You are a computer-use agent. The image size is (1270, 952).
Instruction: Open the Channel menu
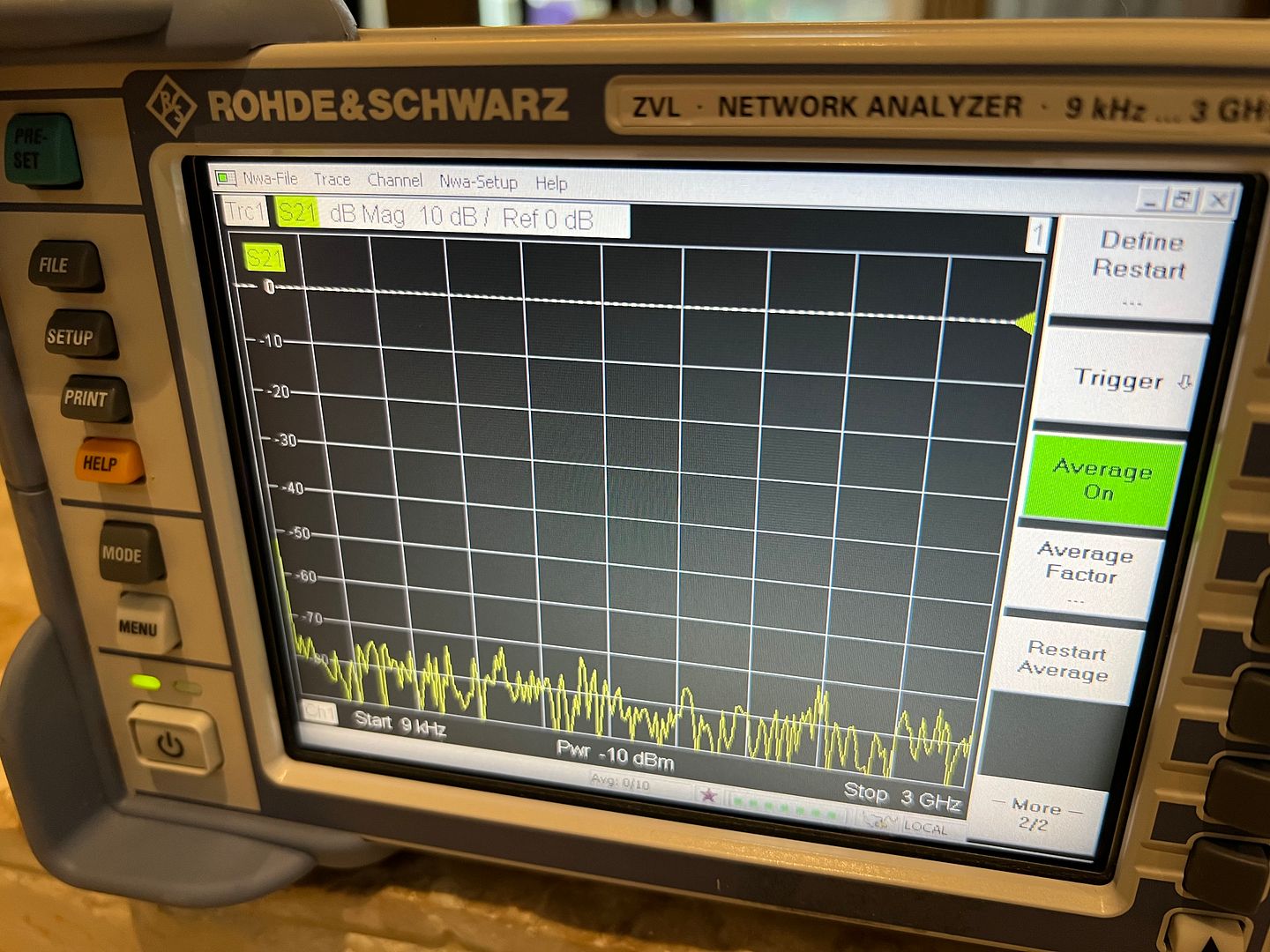pos(395,181)
